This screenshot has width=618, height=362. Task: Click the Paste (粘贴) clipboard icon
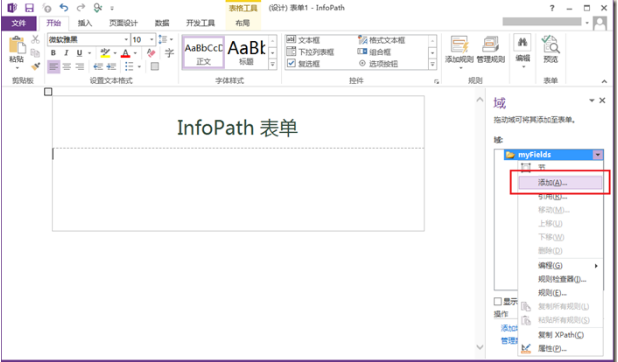click(x=17, y=45)
